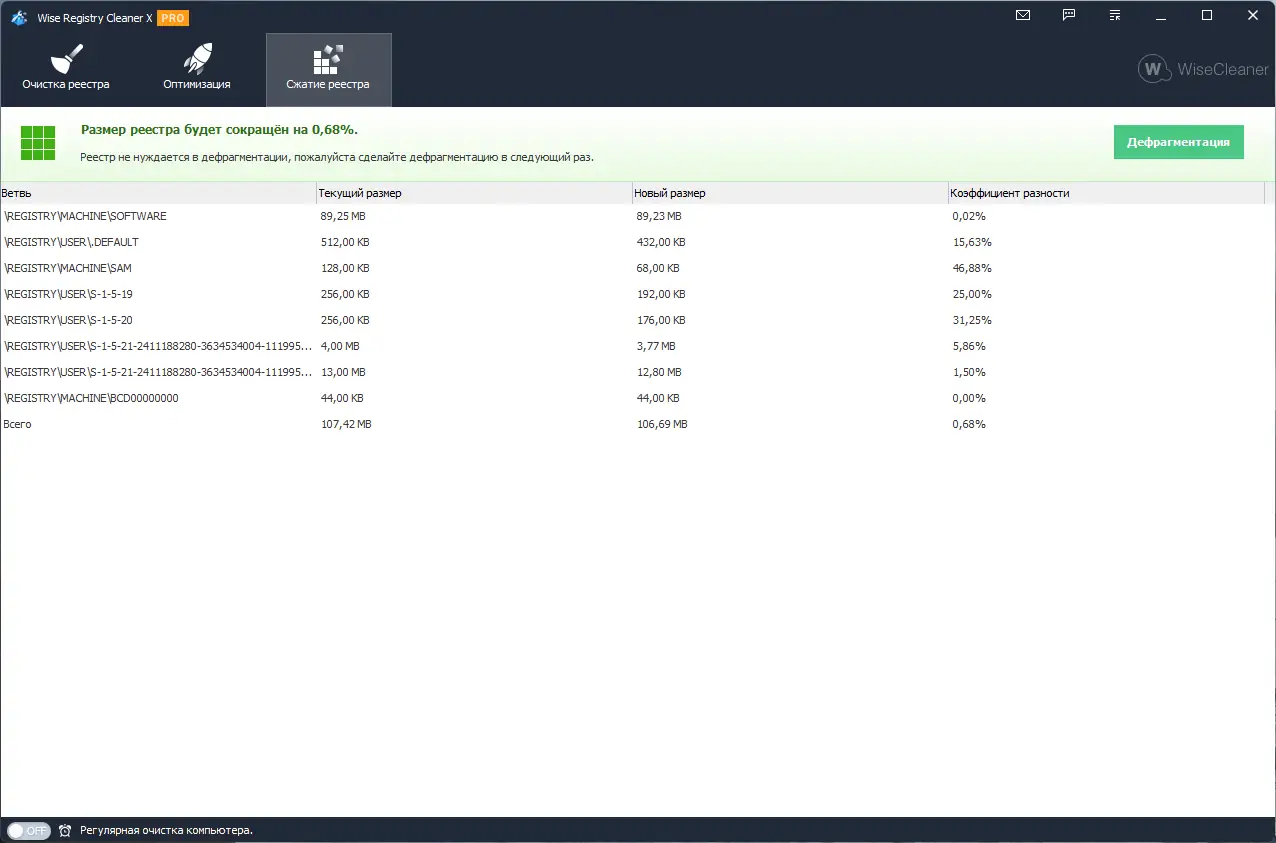Click the green defragmentation grid icon
This screenshot has width=1276, height=843.
38,143
